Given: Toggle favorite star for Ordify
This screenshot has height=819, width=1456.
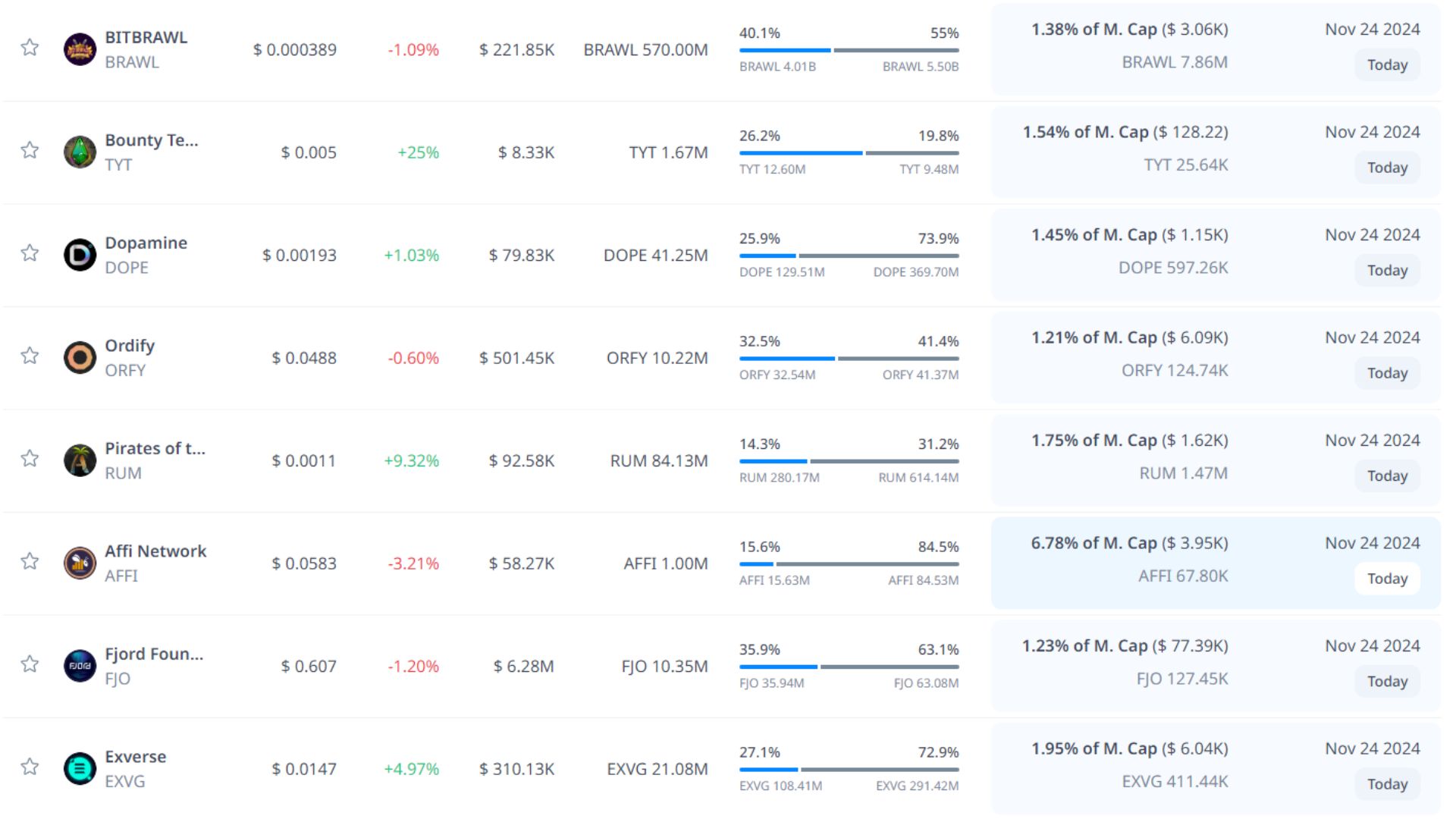Looking at the screenshot, I should click(30, 356).
